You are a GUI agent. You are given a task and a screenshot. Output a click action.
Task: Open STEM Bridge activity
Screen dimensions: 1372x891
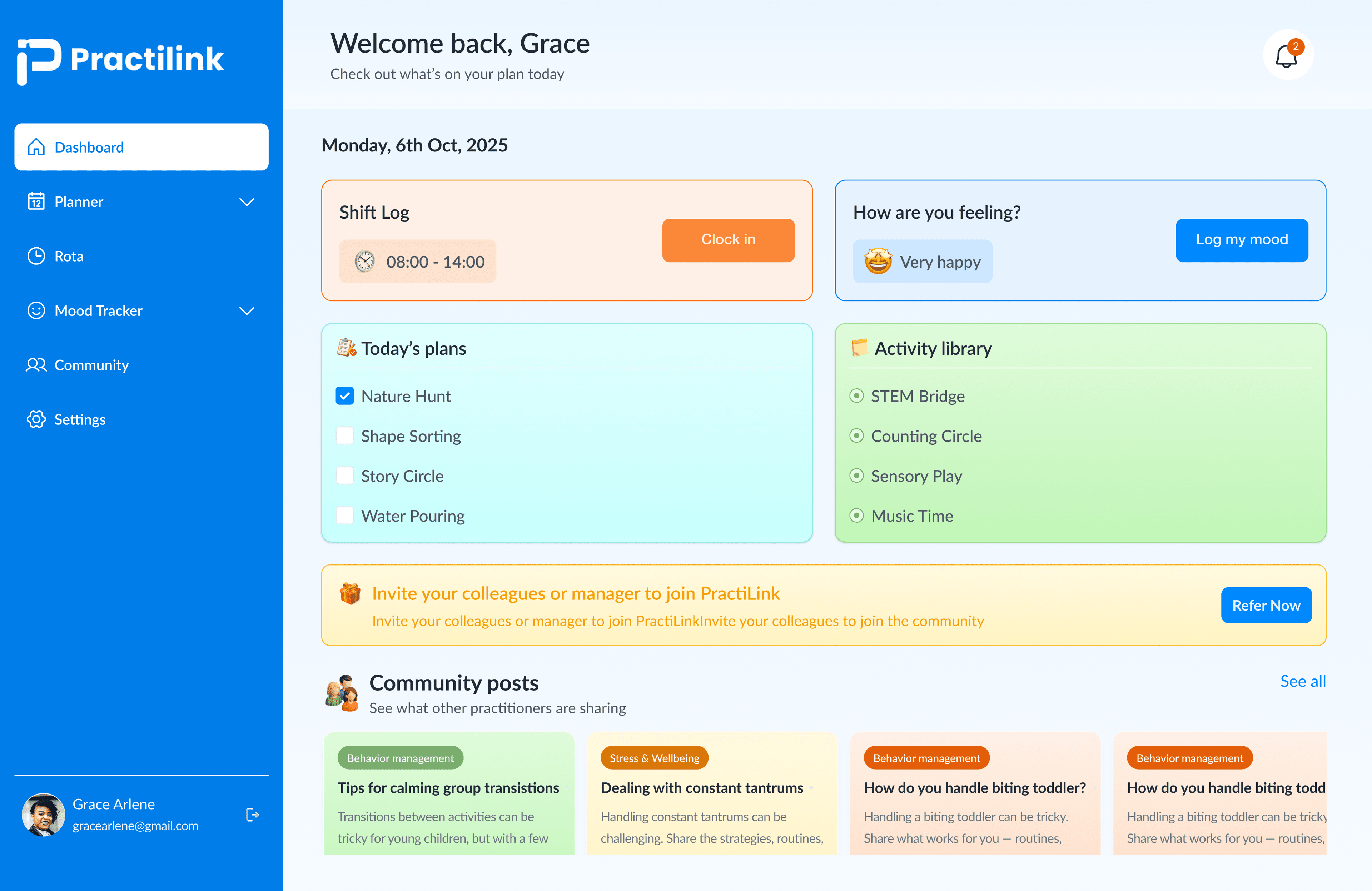[x=917, y=396]
